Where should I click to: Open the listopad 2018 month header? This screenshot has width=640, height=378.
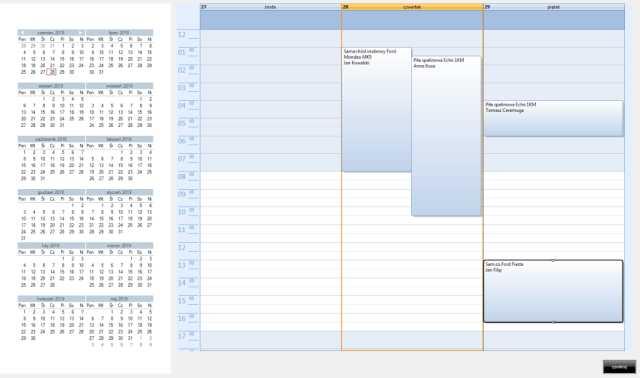click(x=119, y=139)
